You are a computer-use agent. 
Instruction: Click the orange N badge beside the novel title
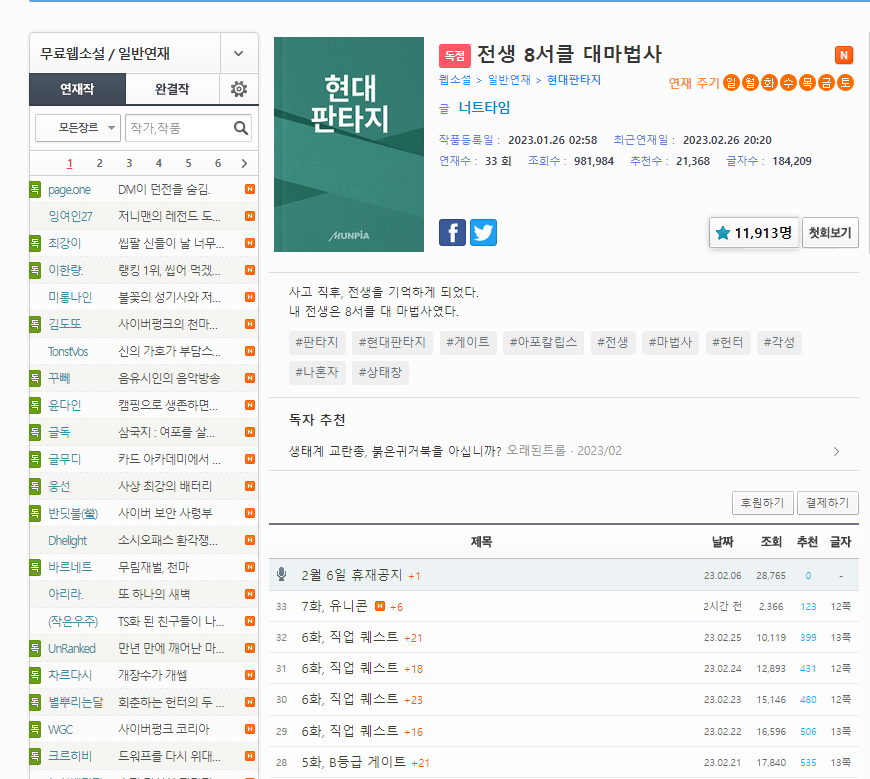pyautogui.click(x=843, y=55)
